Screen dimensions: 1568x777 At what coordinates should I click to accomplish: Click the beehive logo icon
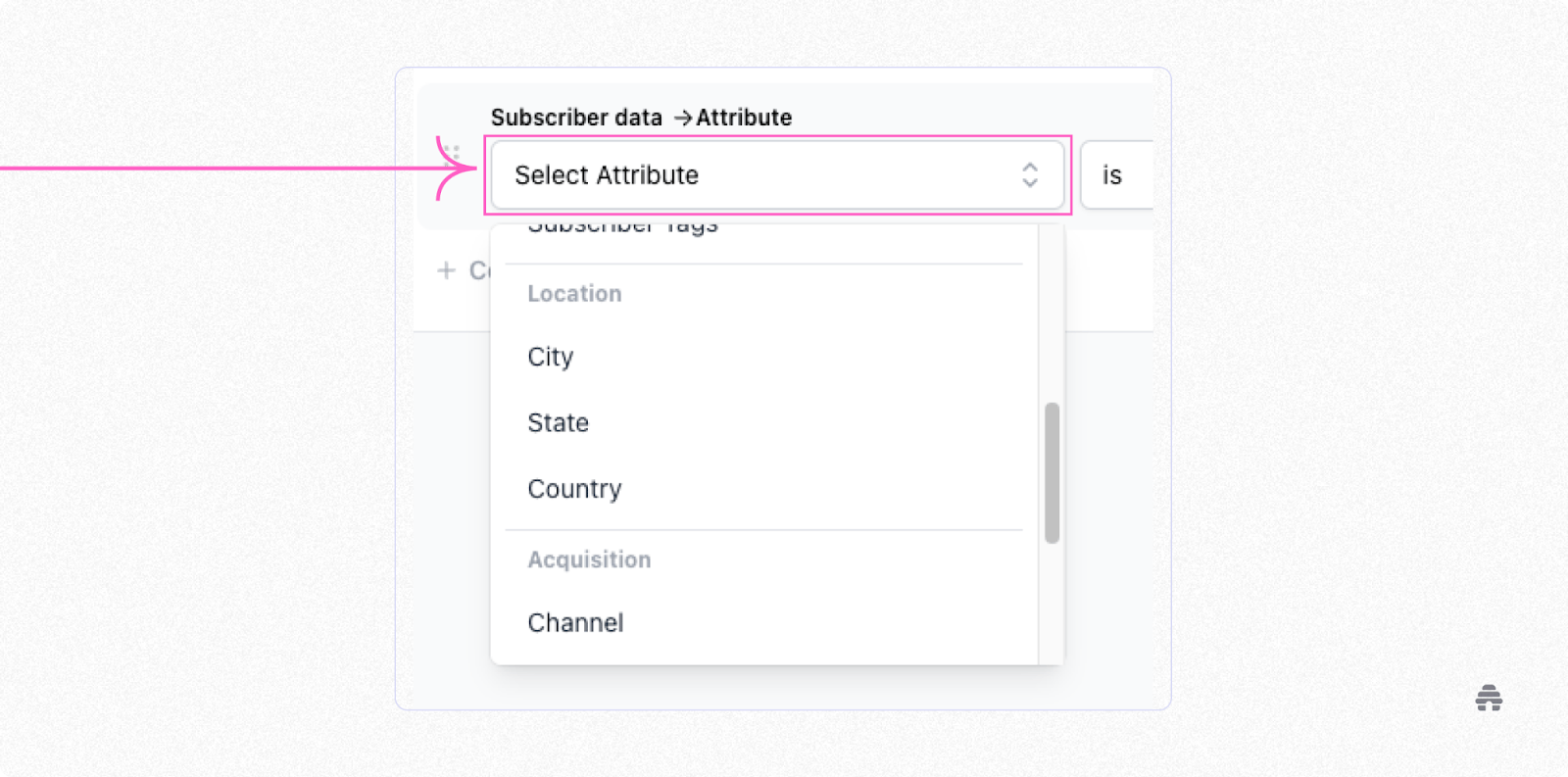pyautogui.click(x=1489, y=698)
